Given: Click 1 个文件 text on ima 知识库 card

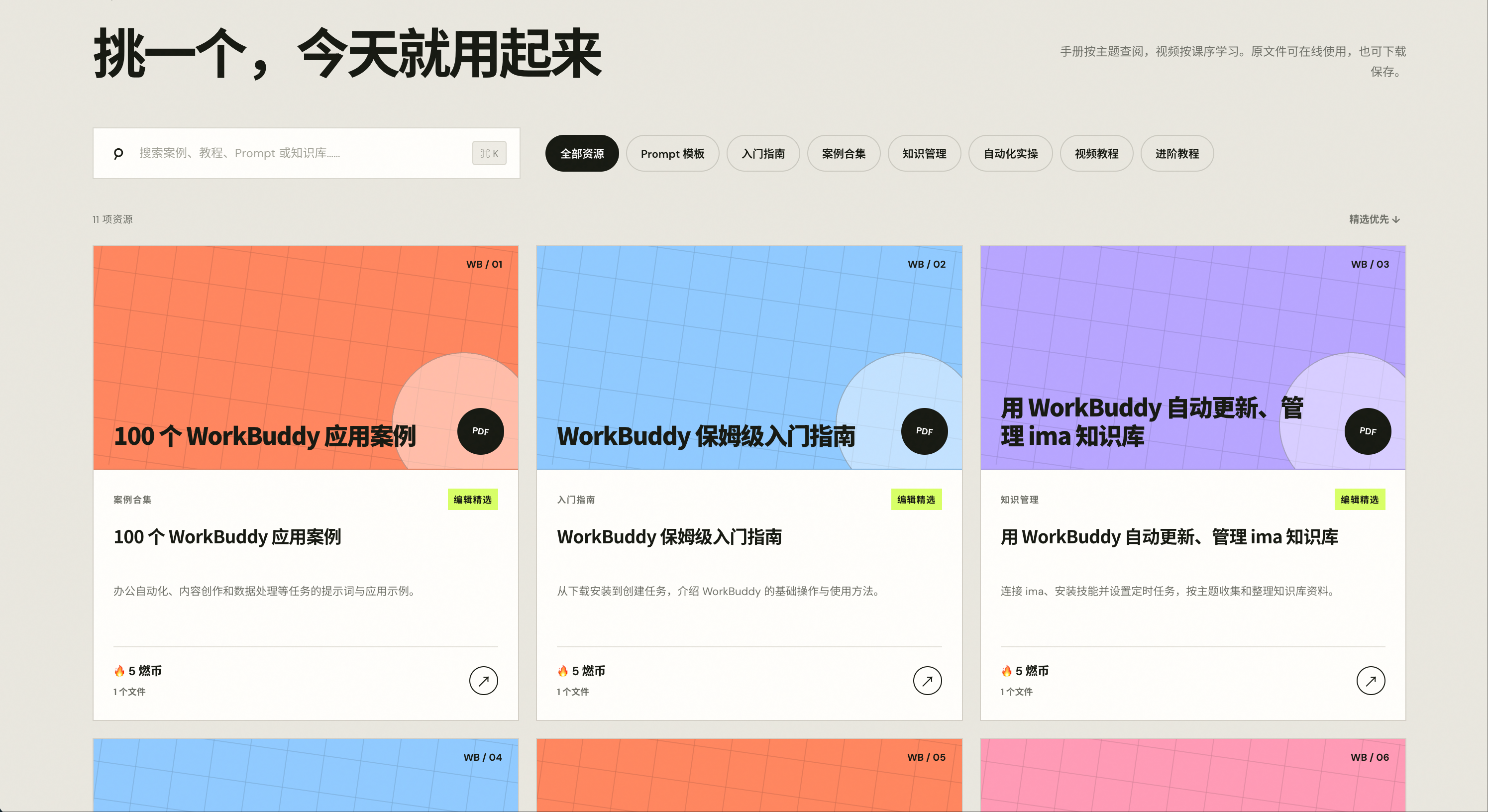Looking at the screenshot, I should (1017, 692).
